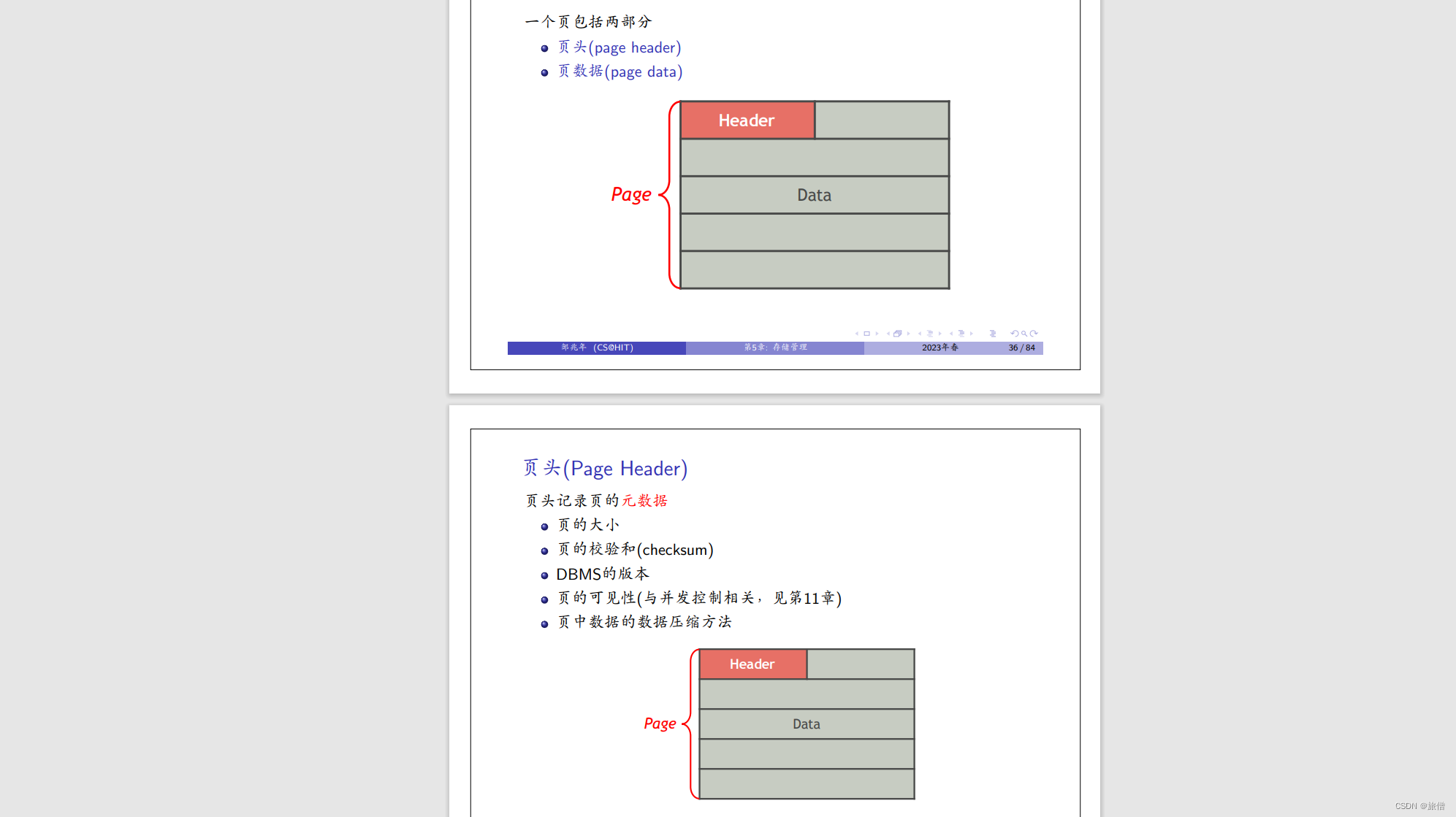This screenshot has height=817, width=1456.
Task: Click previous section arrow in navigation symbols
Action: pos(951,334)
